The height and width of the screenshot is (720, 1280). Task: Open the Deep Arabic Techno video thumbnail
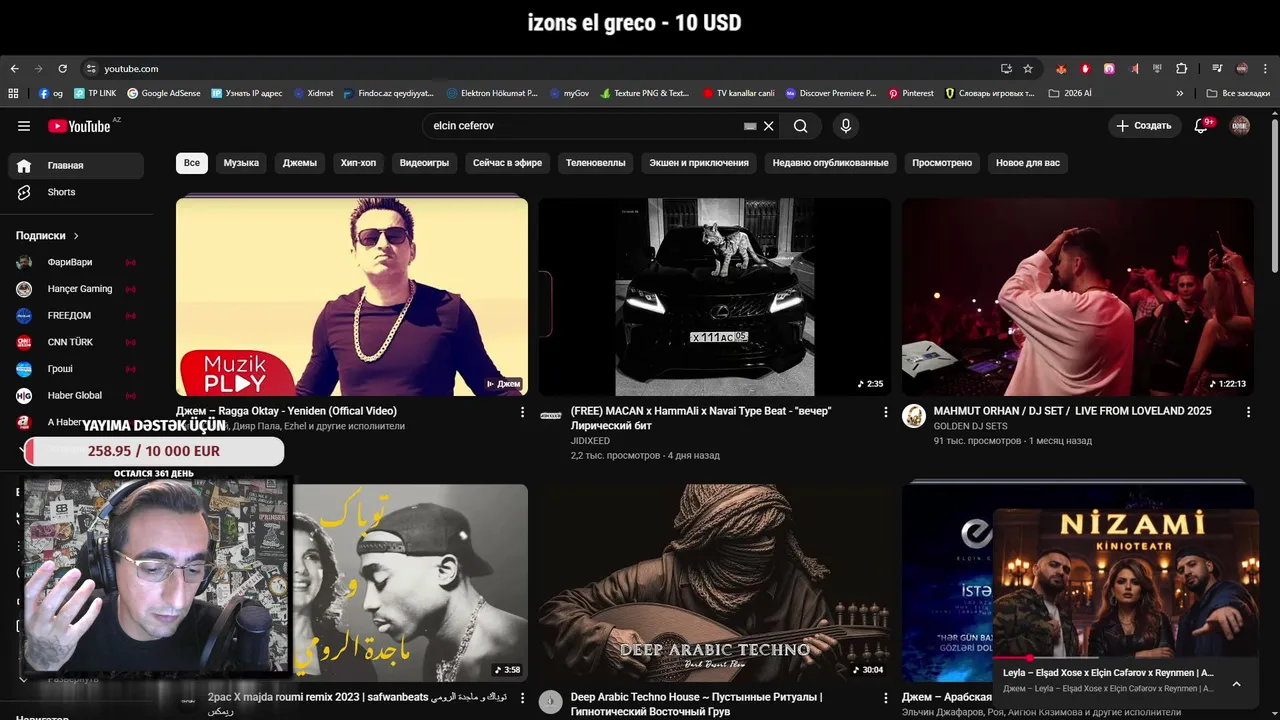[x=714, y=583]
